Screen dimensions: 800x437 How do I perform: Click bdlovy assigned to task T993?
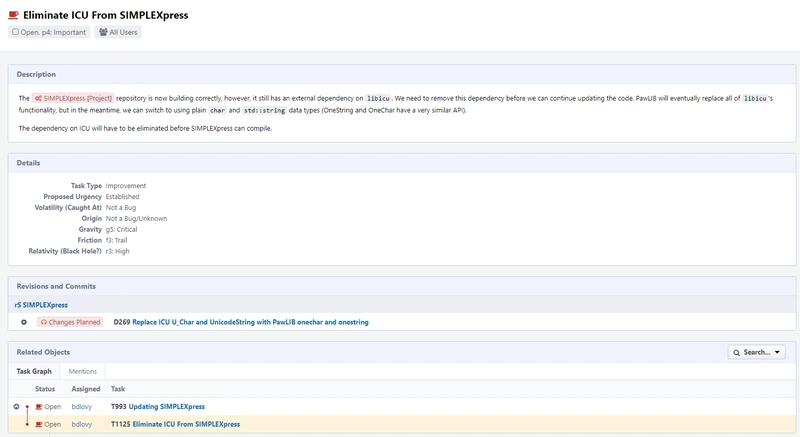pos(82,407)
